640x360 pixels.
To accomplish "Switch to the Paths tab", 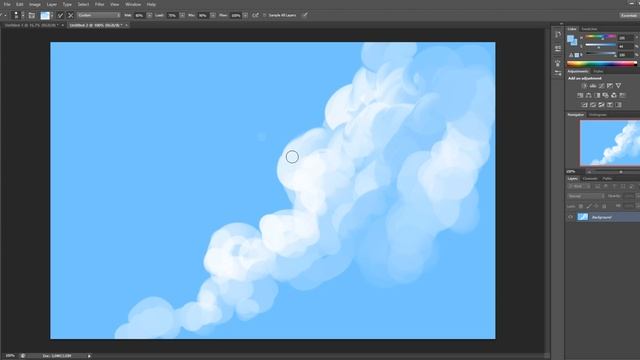I will (x=607, y=178).
